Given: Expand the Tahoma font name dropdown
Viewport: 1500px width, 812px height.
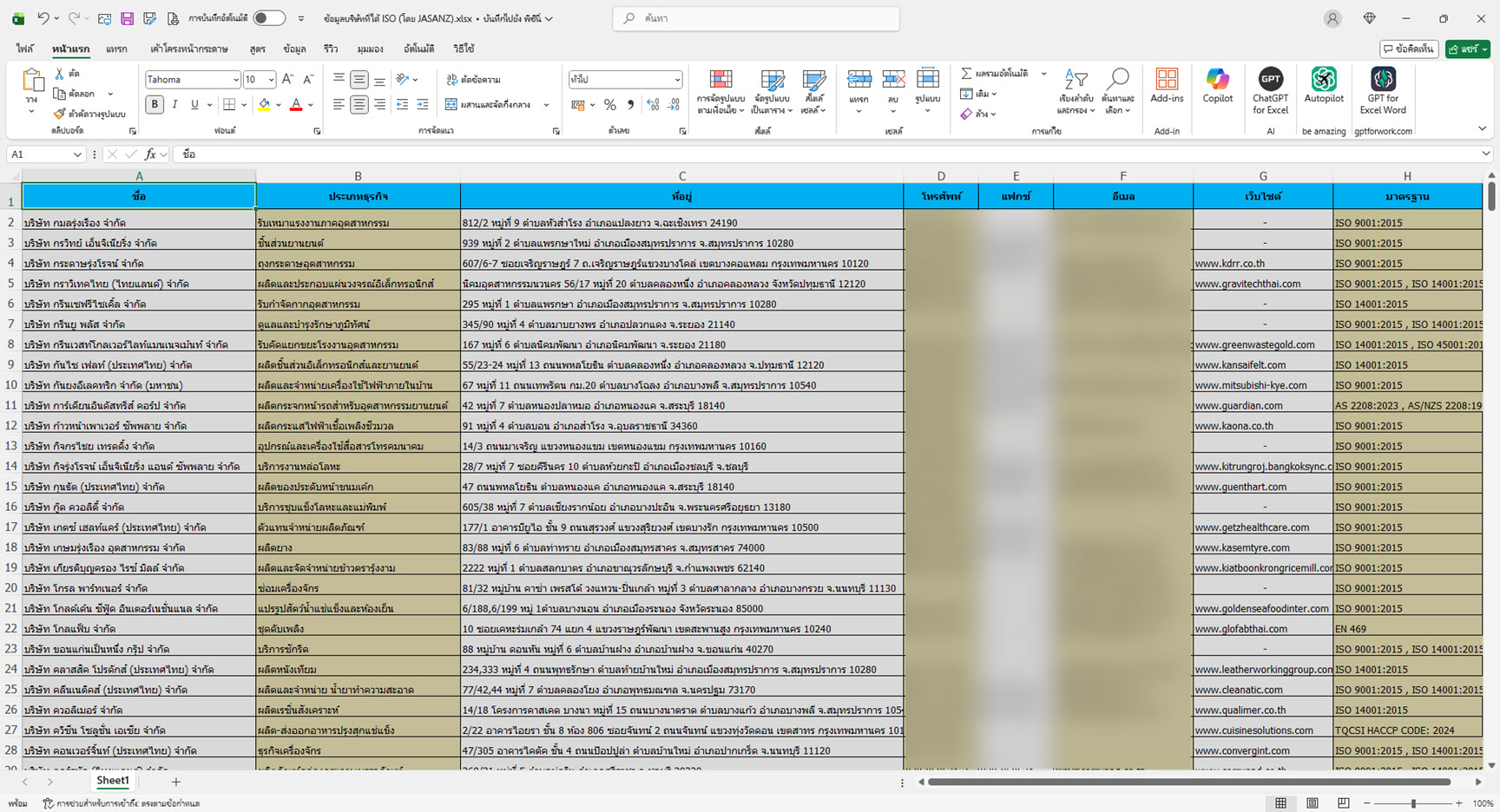Looking at the screenshot, I should 235,80.
